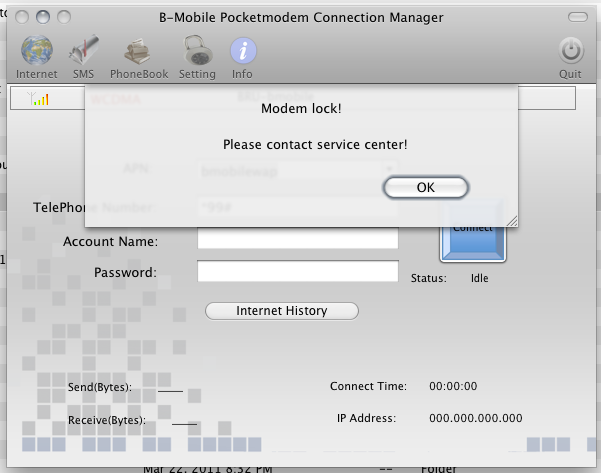
Task: Focus the Password input field
Action: [x=297, y=272]
